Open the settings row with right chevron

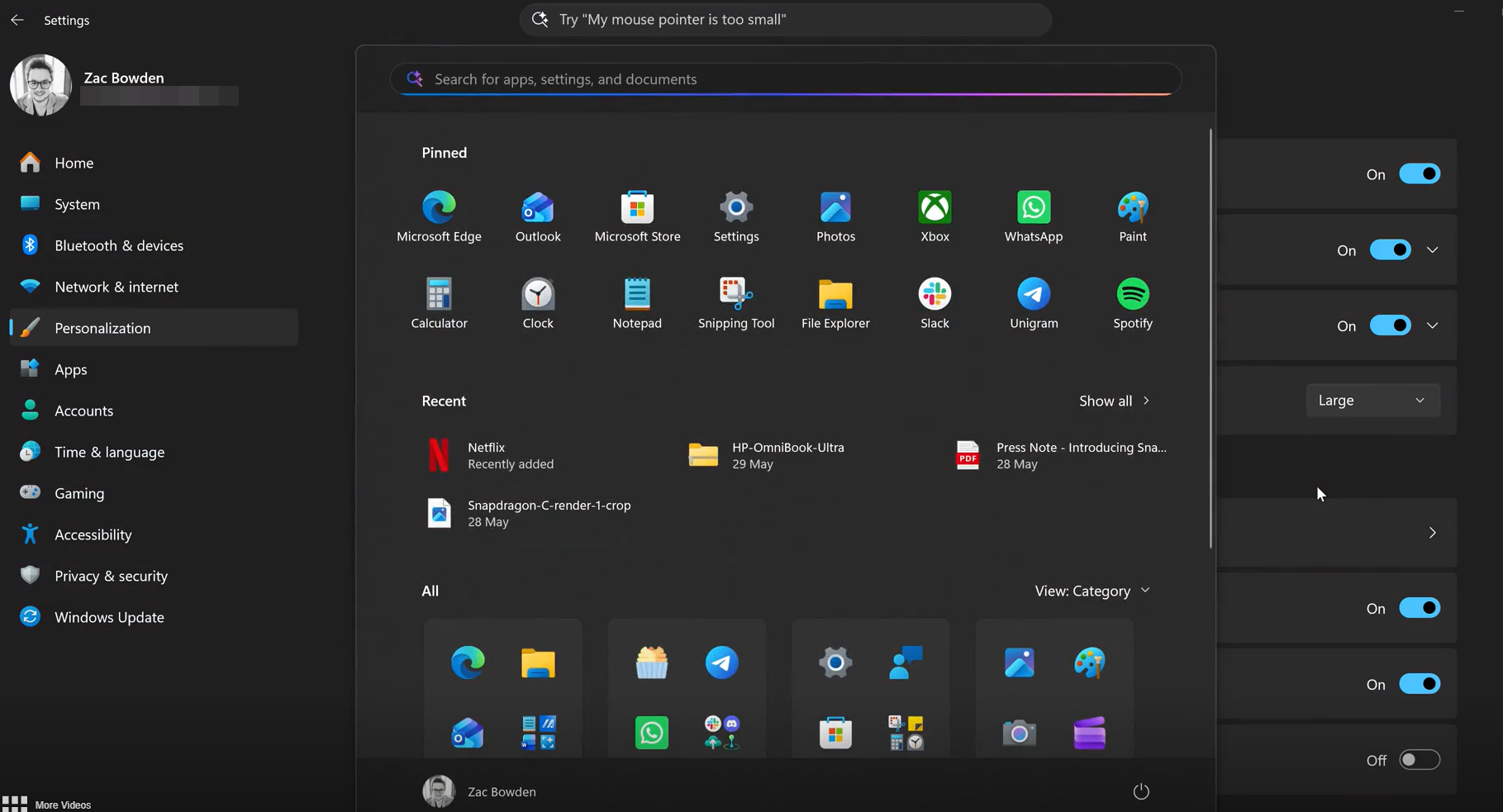pyautogui.click(x=1336, y=533)
